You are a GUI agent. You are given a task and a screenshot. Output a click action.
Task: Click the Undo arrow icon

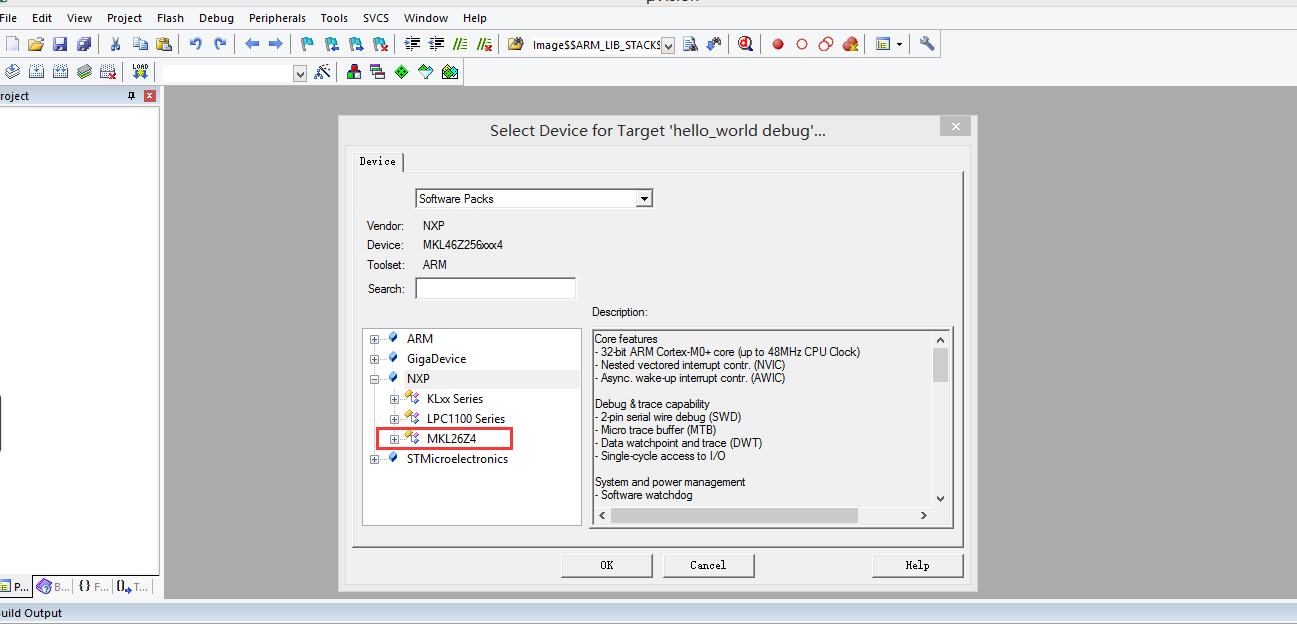[196, 44]
